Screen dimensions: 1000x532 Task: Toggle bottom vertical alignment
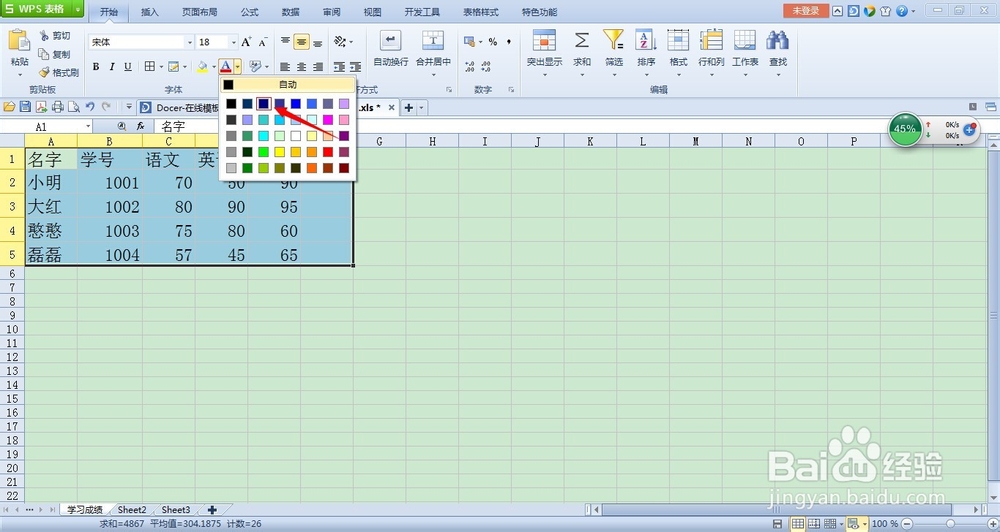point(317,42)
